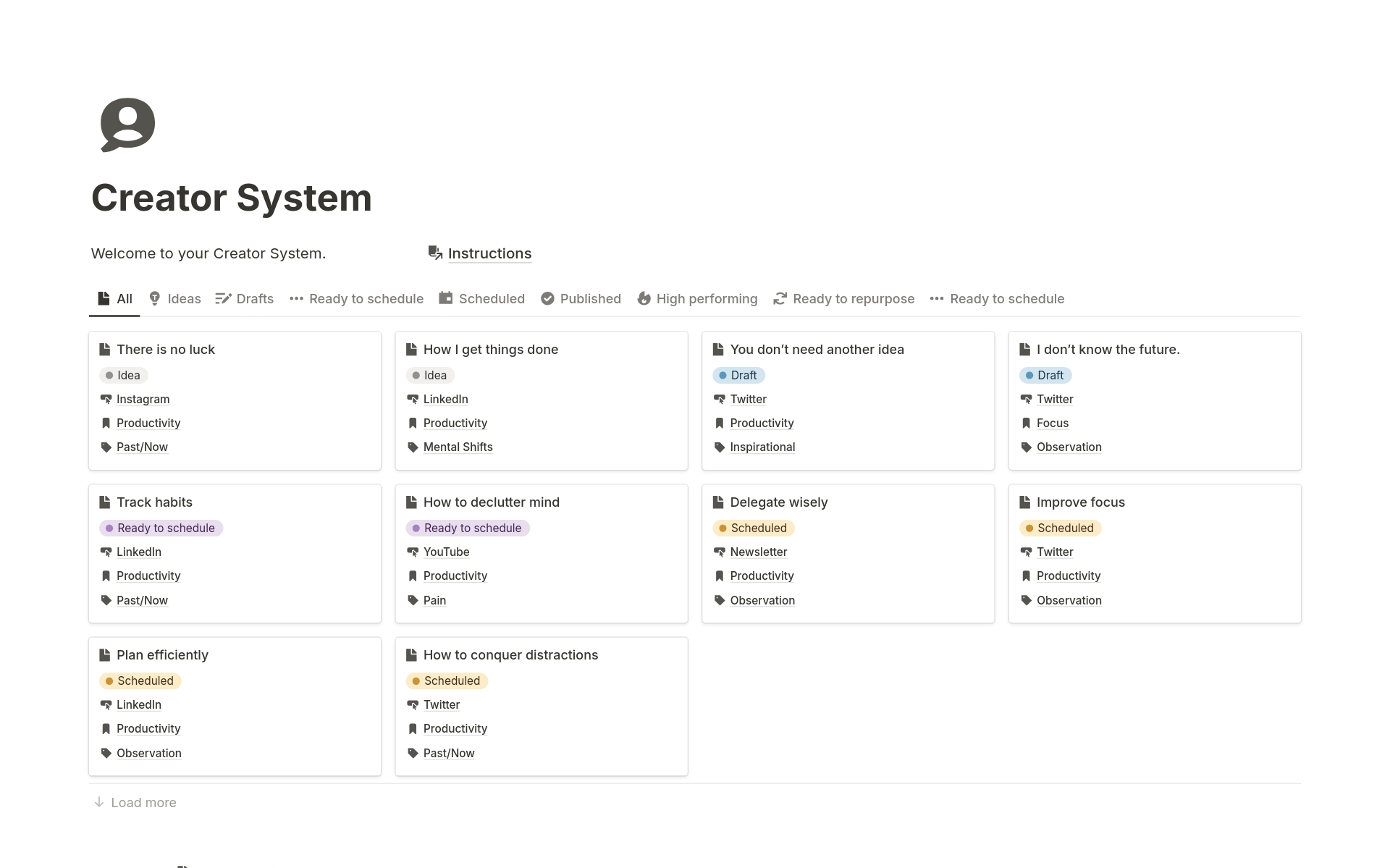Screen dimensions: 1390x868
Task: Click the pencil icon on Drafts tab
Action: (223, 298)
